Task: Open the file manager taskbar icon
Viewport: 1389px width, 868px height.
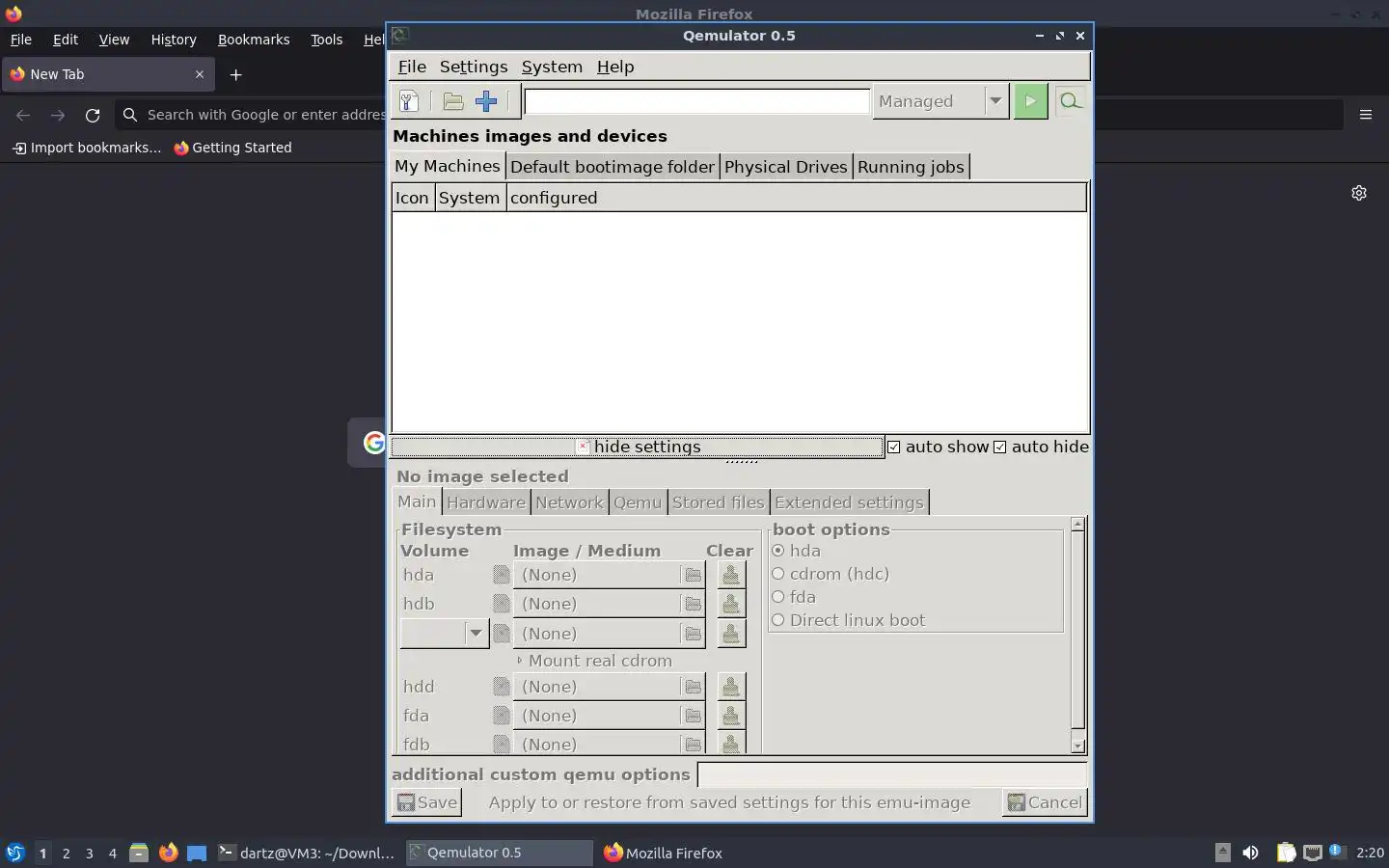Action: [139, 853]
